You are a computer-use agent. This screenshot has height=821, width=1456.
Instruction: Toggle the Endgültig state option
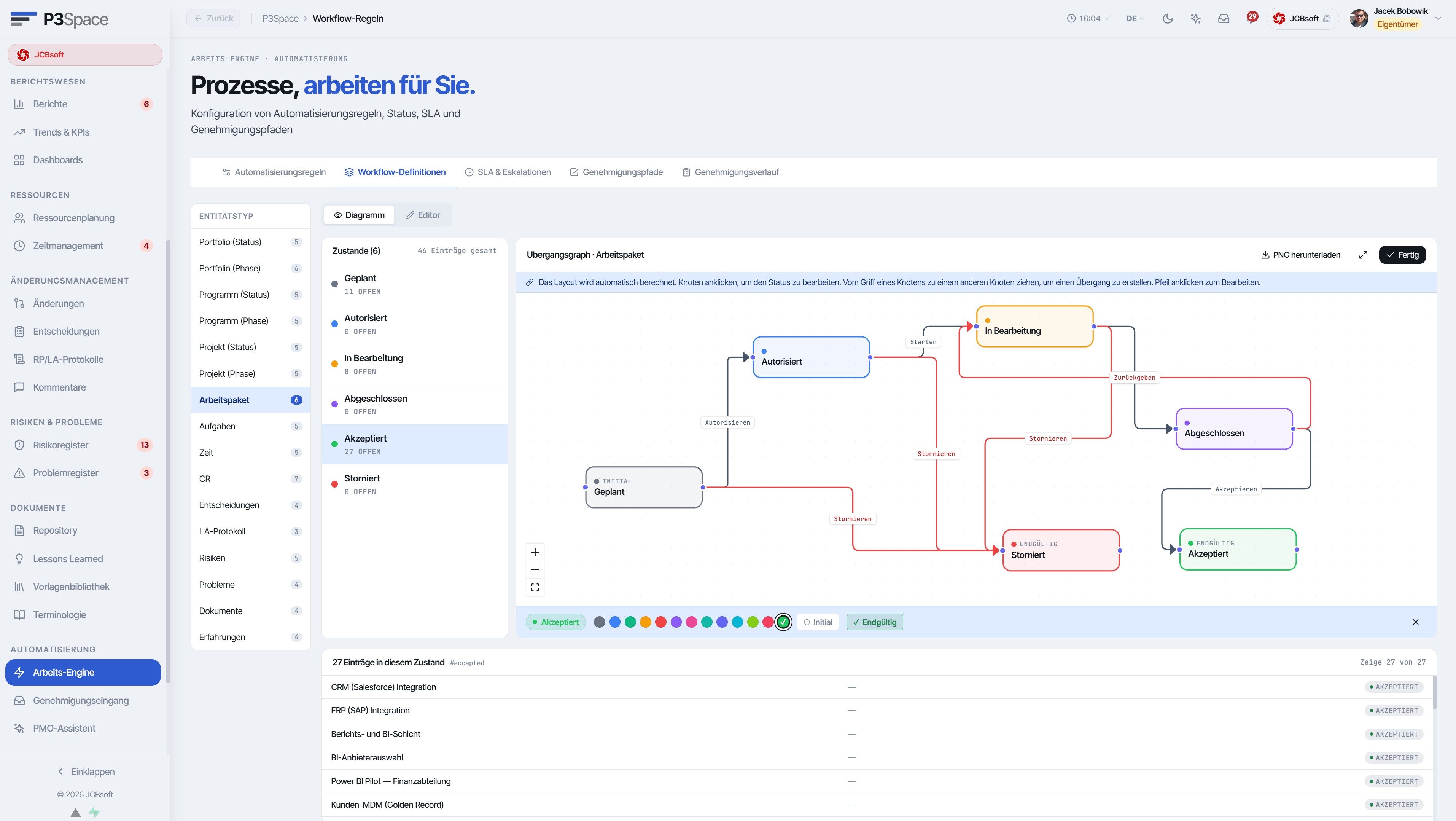coord(875,622)
